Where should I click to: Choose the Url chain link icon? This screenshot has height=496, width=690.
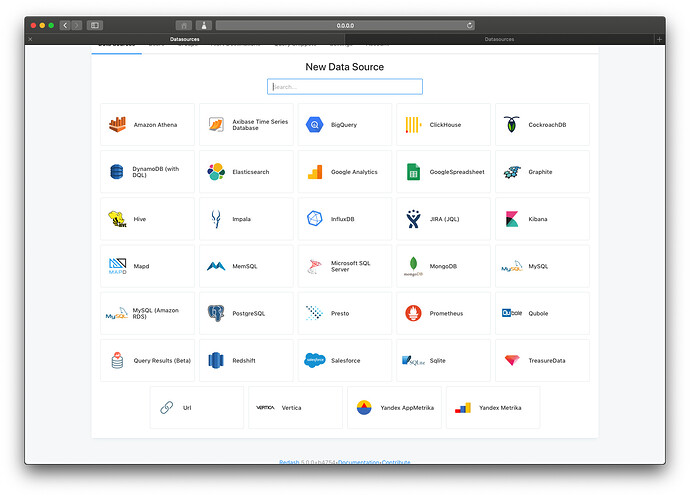click(x=166, y=407)
